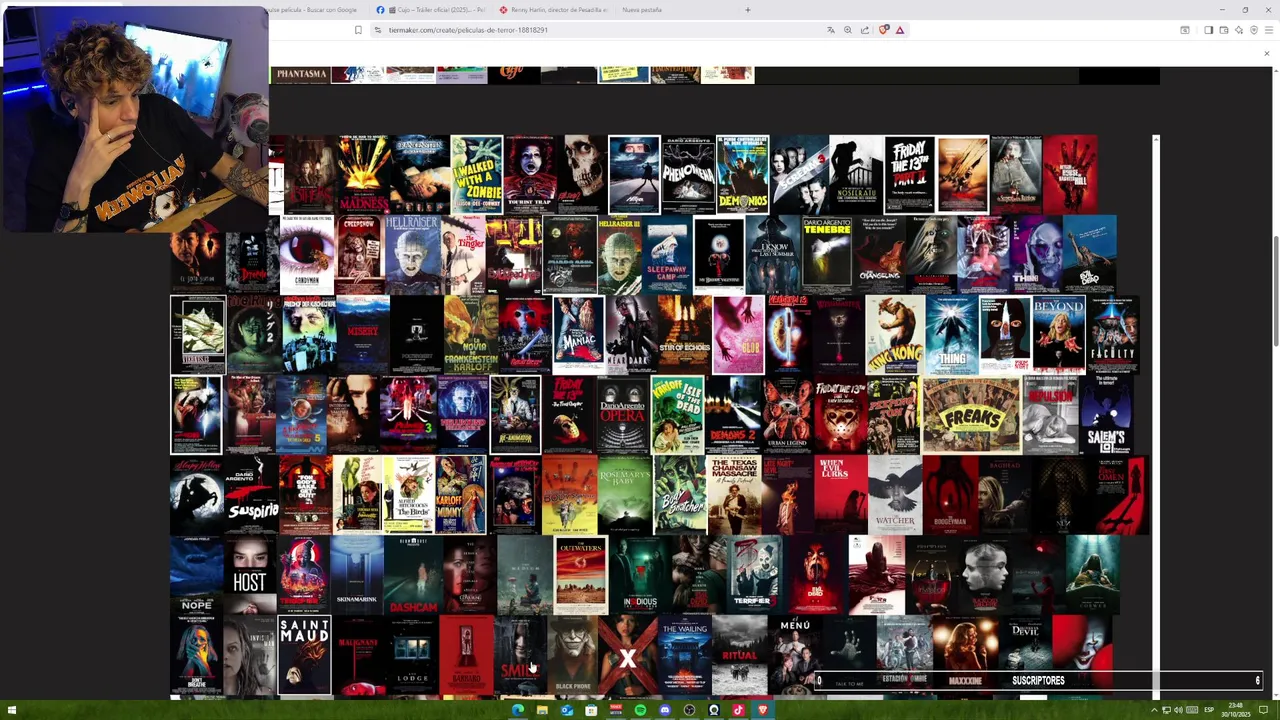Open the Brave VPN shield icon

pos(1253,30)
